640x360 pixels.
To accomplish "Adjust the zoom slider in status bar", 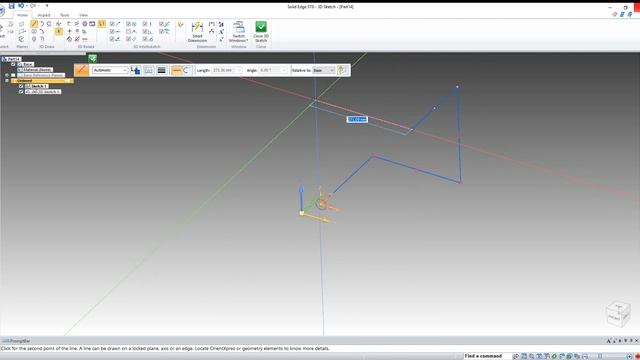I will tap(600, 356).
